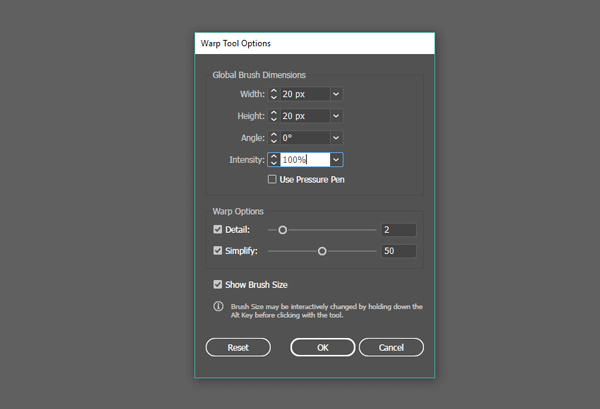The height and width of the screenshot is (409, 600).
Task: Click the Reset button
Action: point(238,347)
